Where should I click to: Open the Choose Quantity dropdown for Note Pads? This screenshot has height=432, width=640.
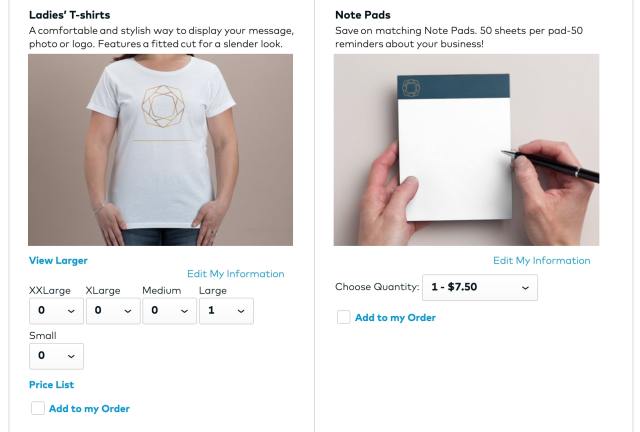click(479, 288)
